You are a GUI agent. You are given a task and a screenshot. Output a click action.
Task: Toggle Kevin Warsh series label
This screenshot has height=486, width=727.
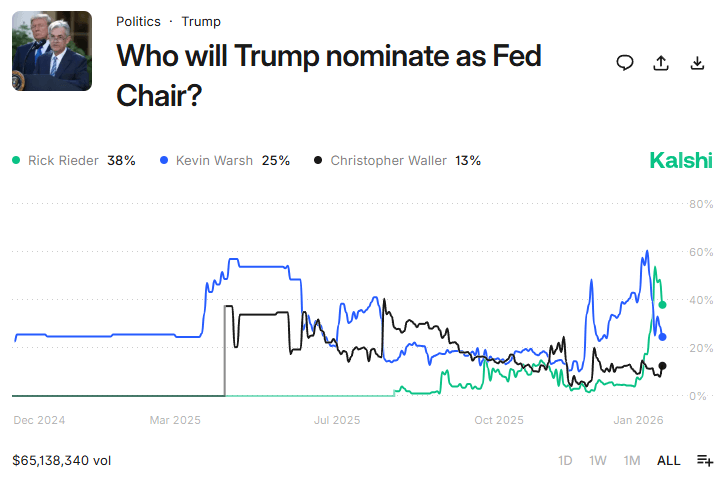click(x=214, y=160)
